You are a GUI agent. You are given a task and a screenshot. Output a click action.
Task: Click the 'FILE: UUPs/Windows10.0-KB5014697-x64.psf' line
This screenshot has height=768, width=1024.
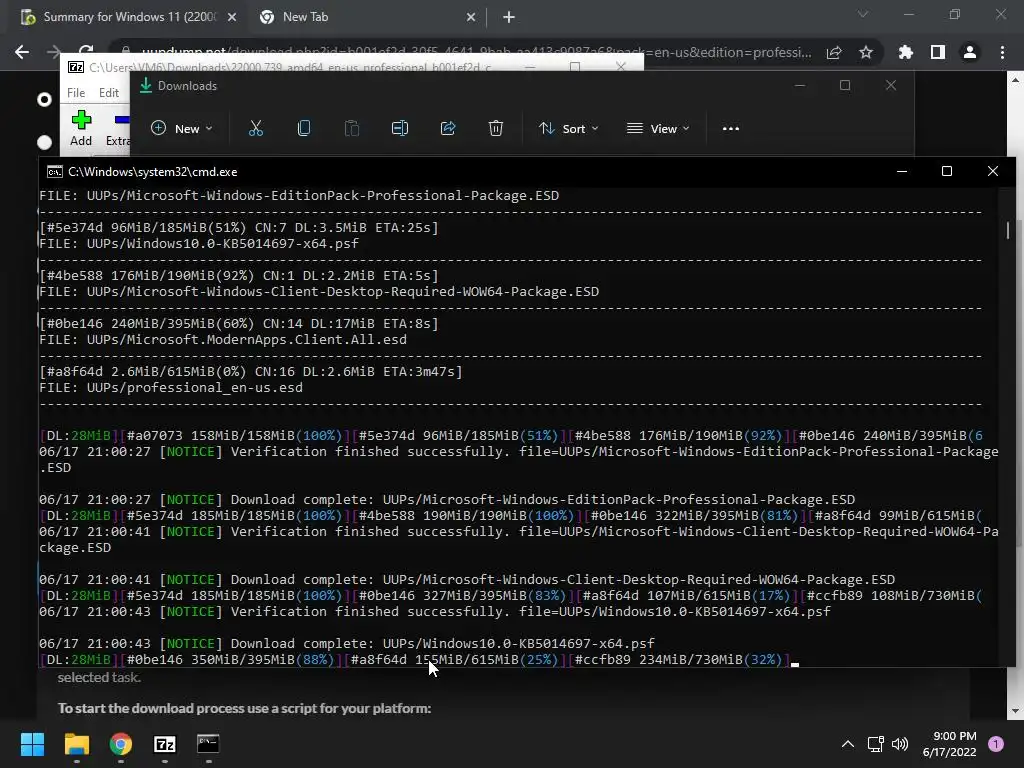[199, 244]
